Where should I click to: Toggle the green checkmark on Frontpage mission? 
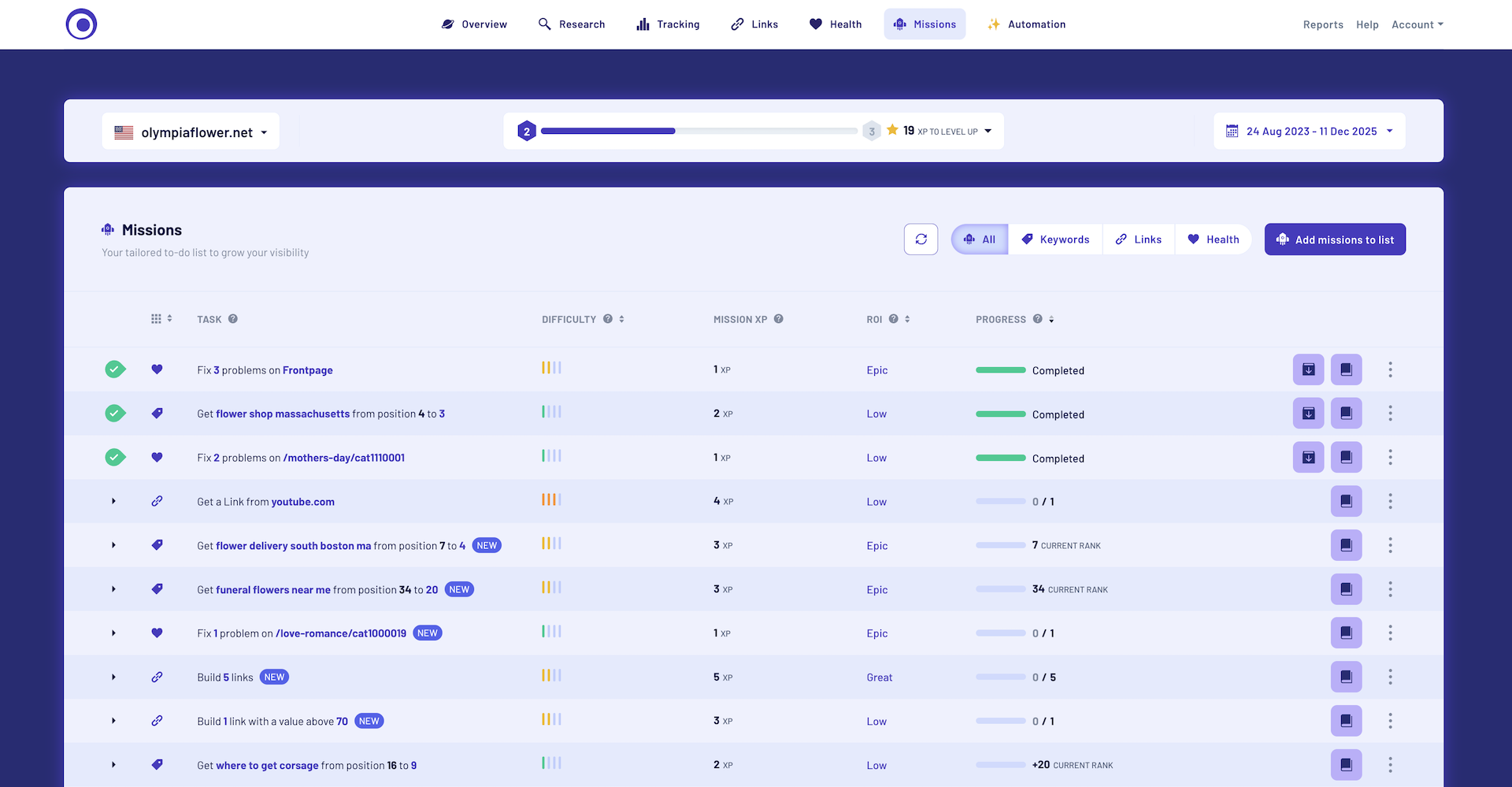tap(115, 369)
